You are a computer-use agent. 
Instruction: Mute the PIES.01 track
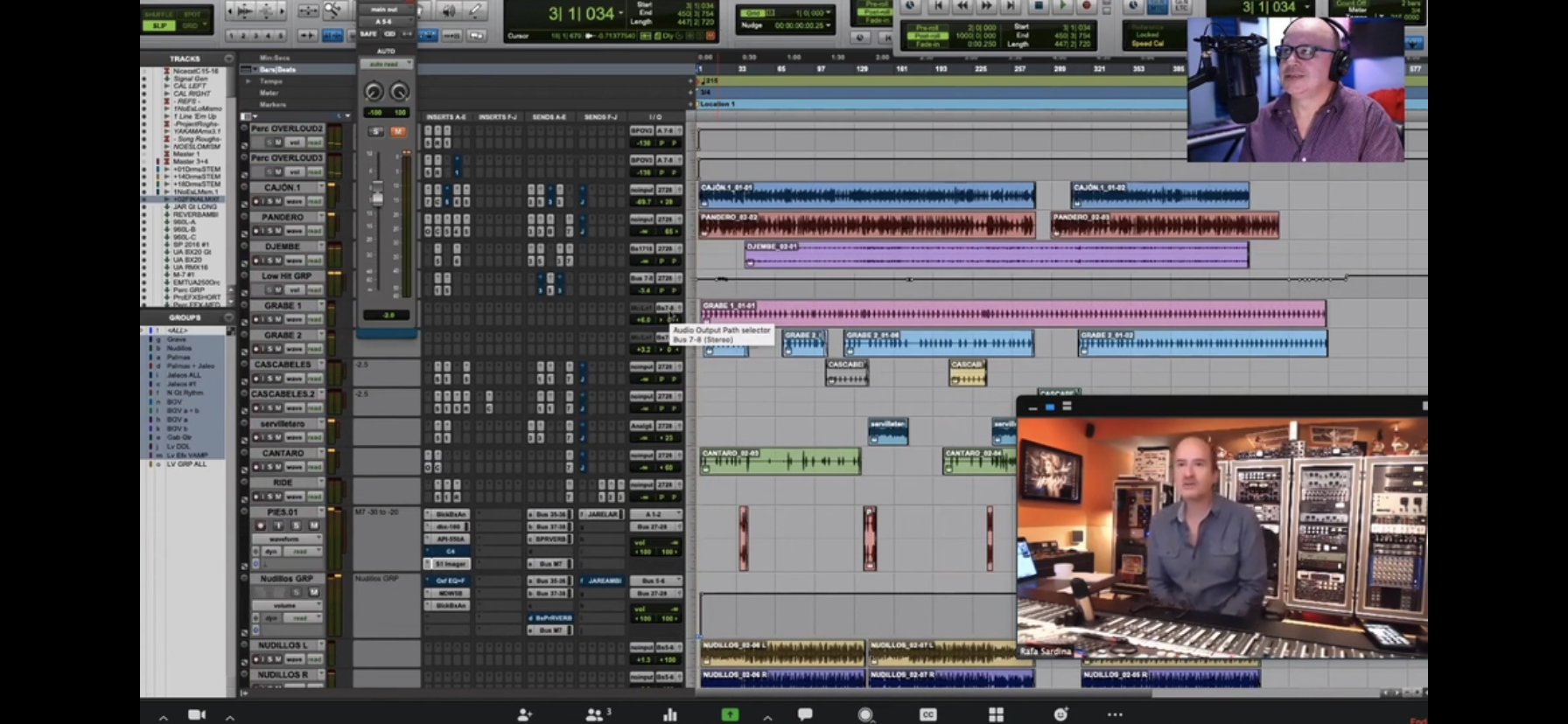point(313,526)
